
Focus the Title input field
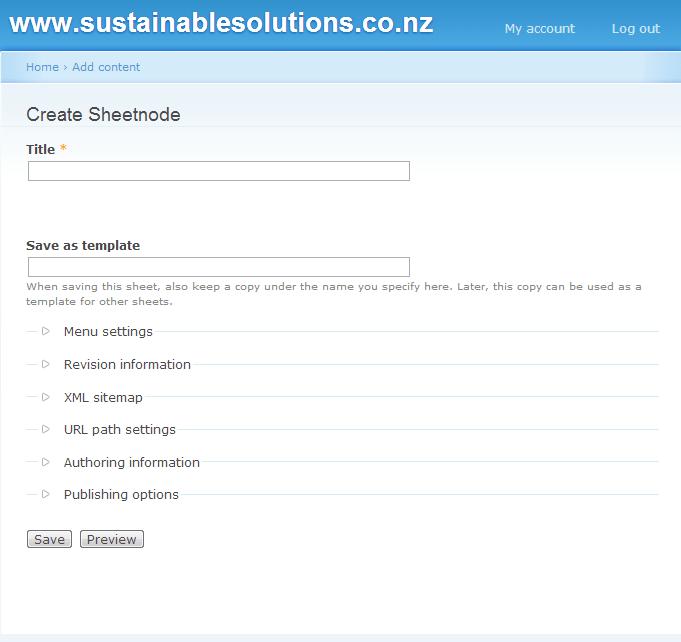(x=219, y=171)
